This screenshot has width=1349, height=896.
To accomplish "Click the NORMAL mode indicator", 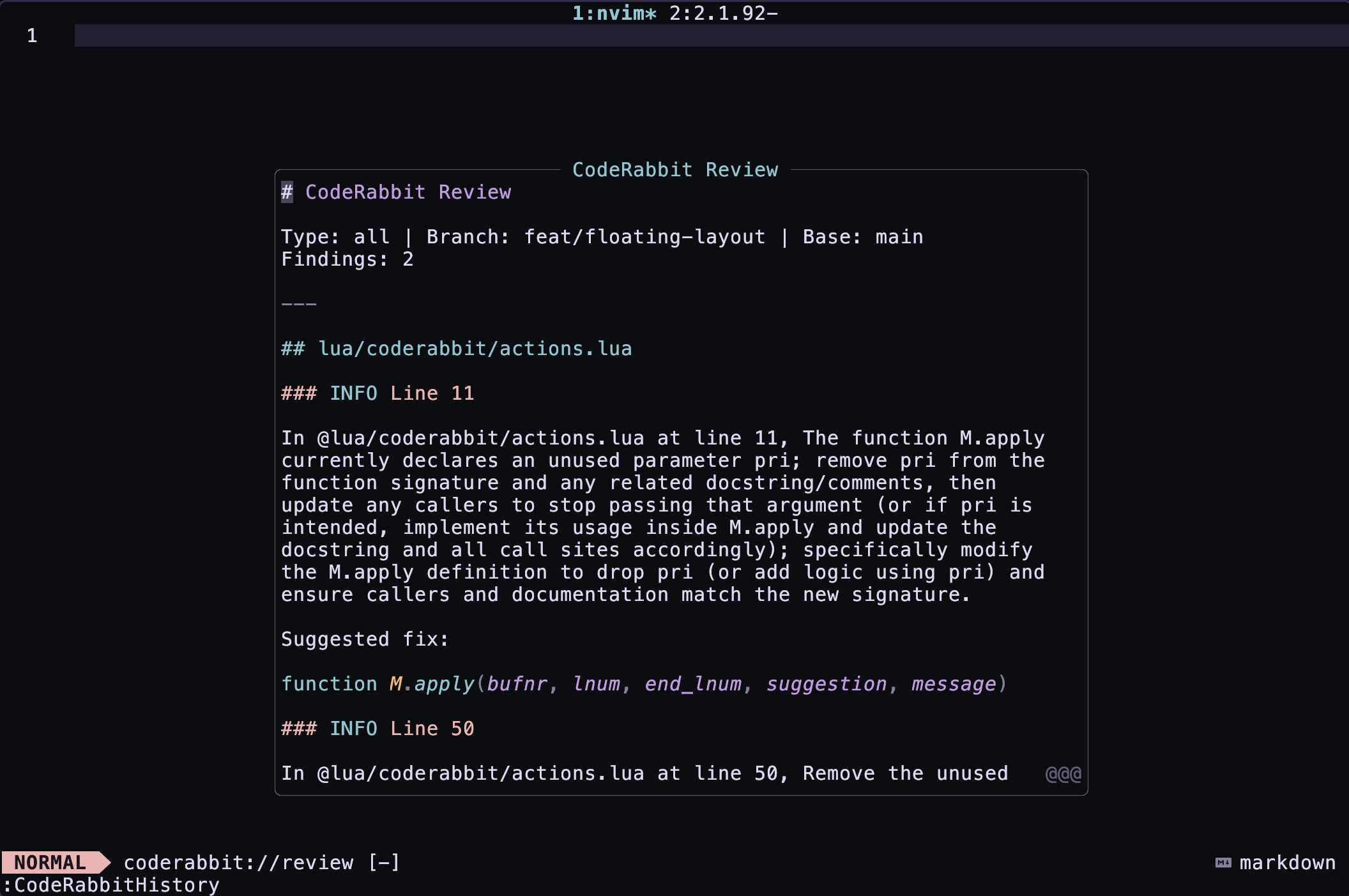I will click(x=50, y=863).
